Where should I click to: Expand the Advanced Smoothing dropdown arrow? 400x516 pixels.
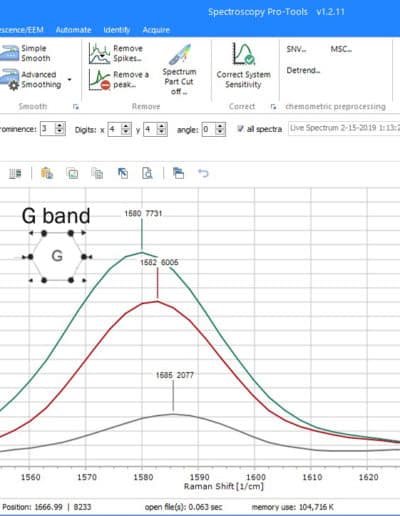click(69, 80)
